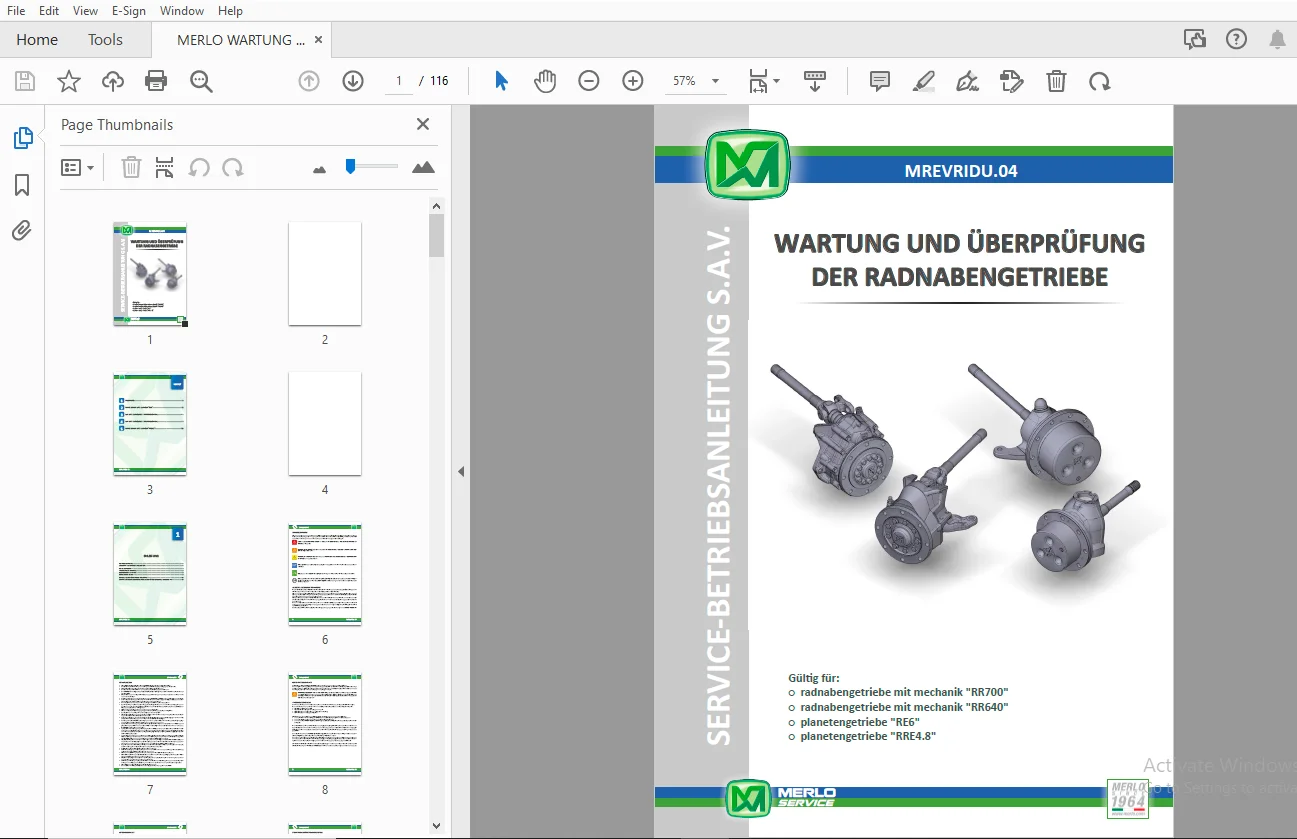Select the Highlight text tool
Image resolution: width=1297 pixels, height=839 pixels.
point(924,81)
